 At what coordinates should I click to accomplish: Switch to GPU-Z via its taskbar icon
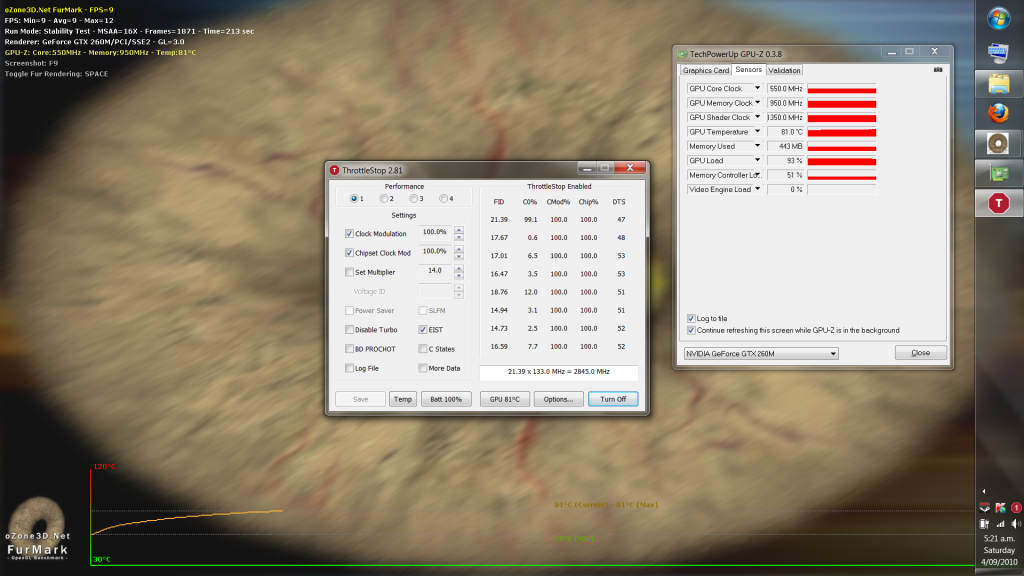999,174
